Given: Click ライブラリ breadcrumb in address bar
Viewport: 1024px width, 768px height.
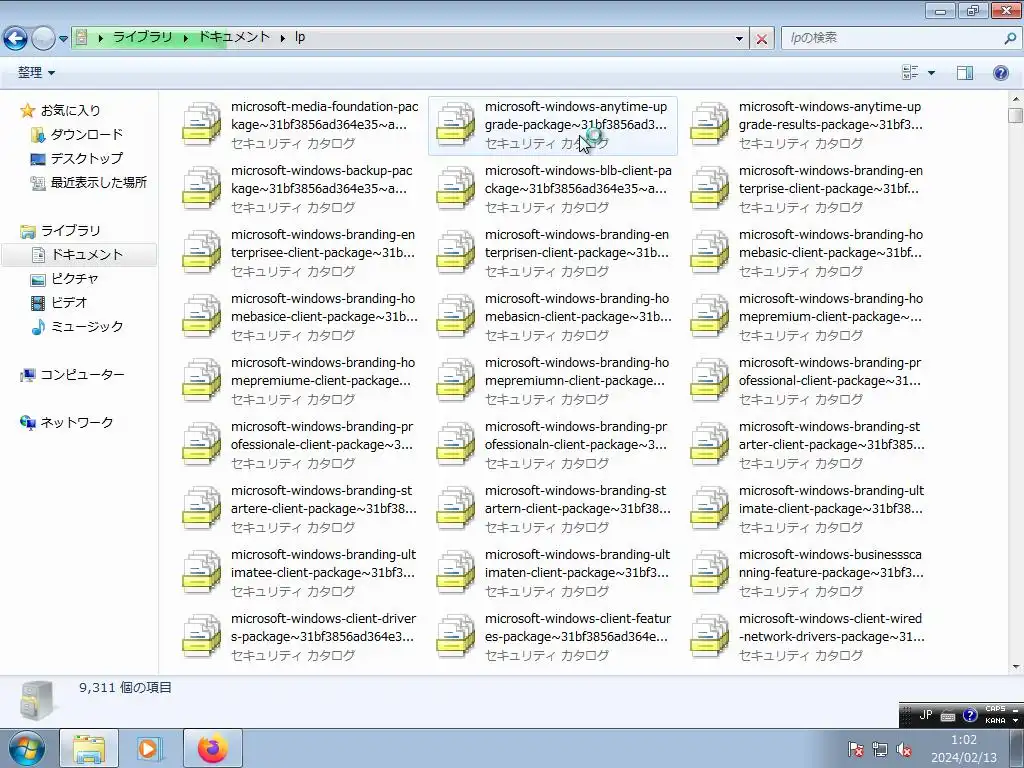Looking at the screenshot, I should 142,37.
